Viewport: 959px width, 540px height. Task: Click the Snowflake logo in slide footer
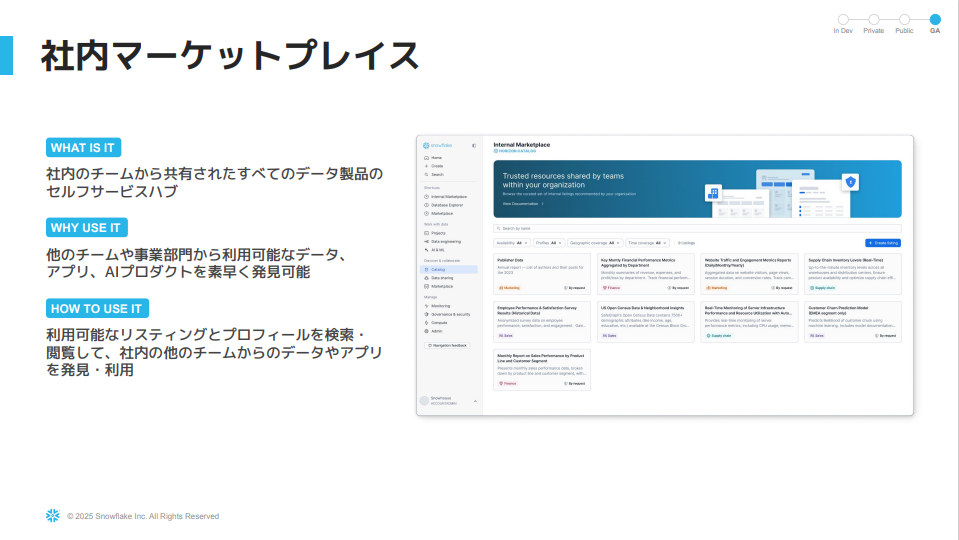pyautogui.click(x=53, y=516)
